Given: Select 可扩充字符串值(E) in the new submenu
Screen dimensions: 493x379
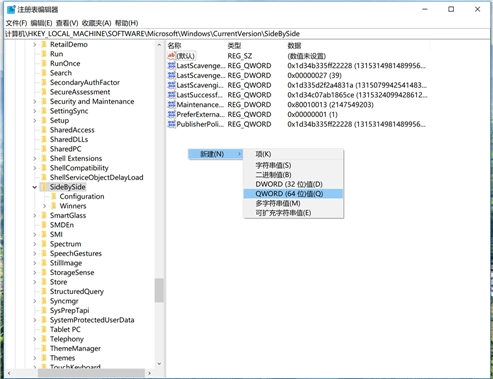Looking at the screenshot, I should coord(293,213).
